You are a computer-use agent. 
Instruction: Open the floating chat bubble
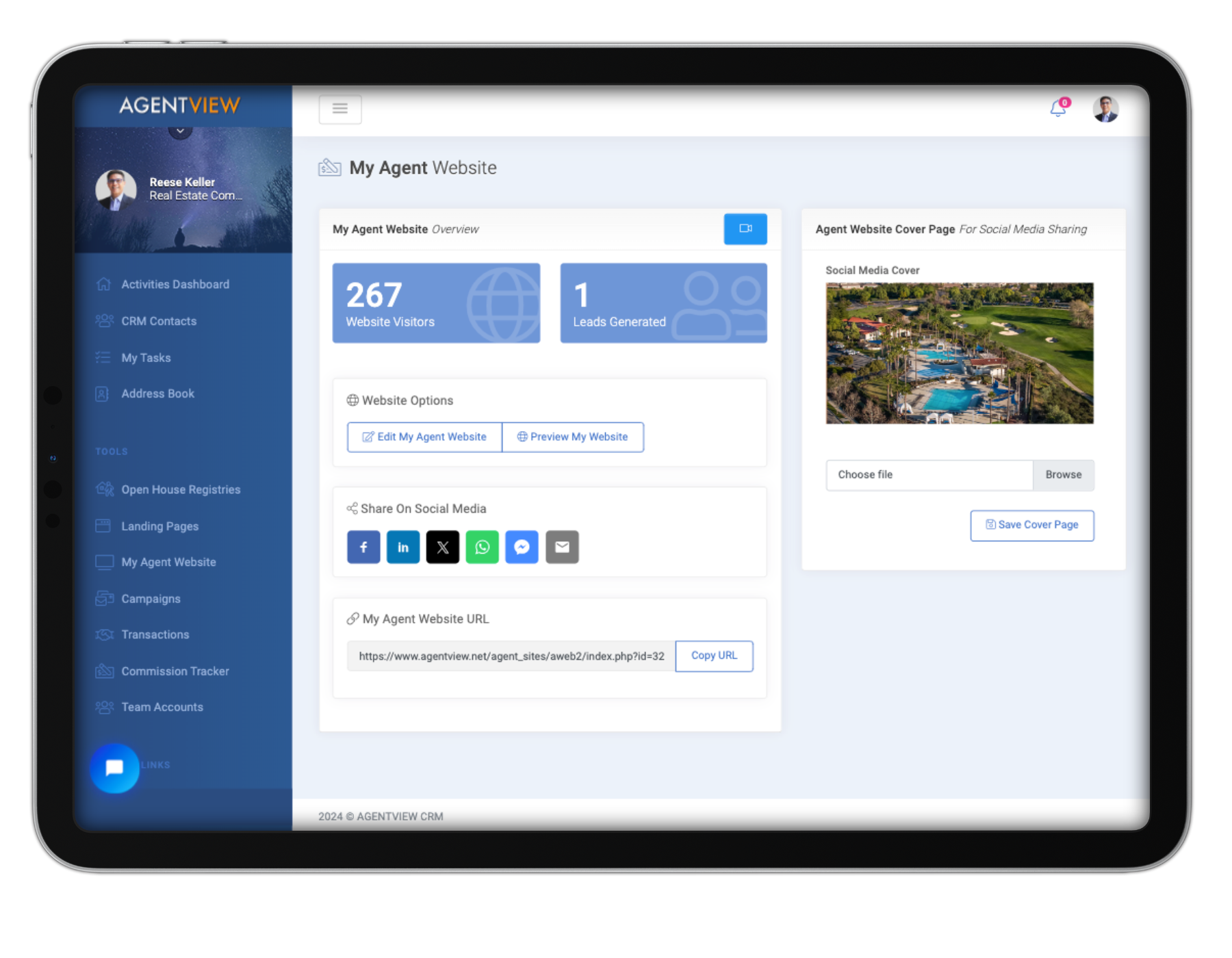click(x=114, y=768)
